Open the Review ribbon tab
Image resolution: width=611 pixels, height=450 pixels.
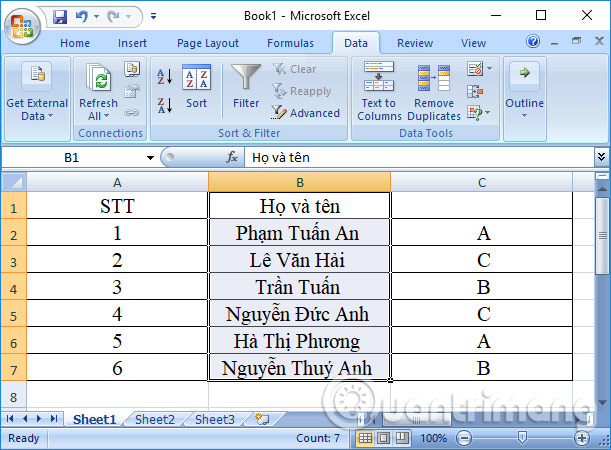[415, 43]
